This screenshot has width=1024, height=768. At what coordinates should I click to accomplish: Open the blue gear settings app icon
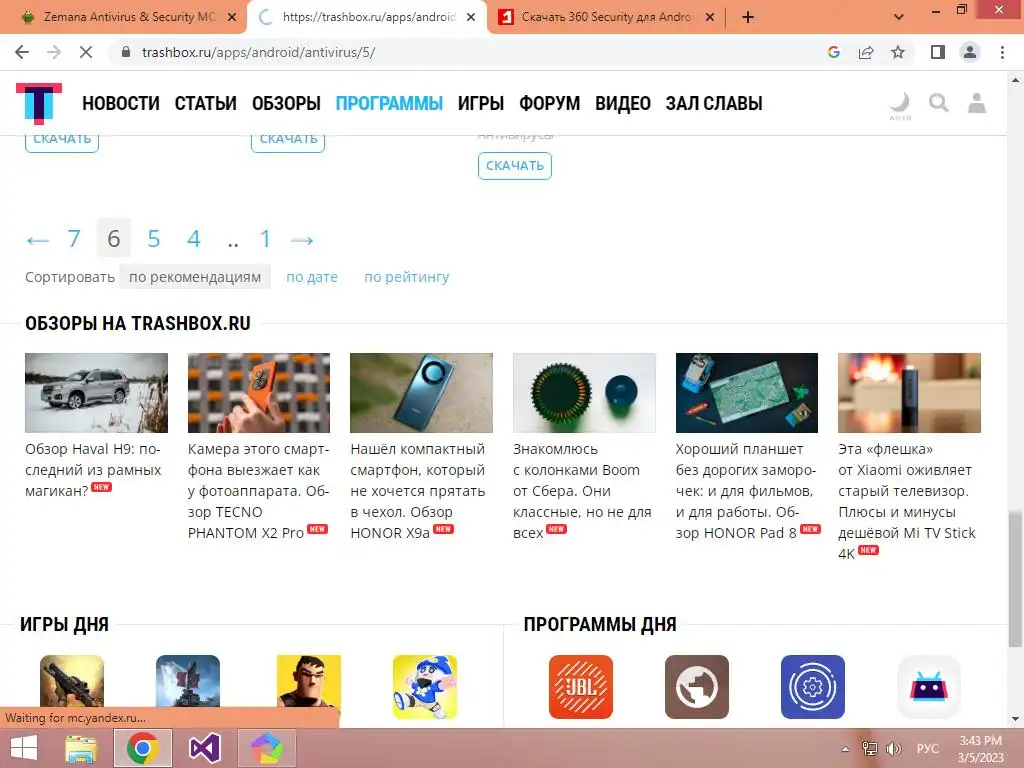812,686
